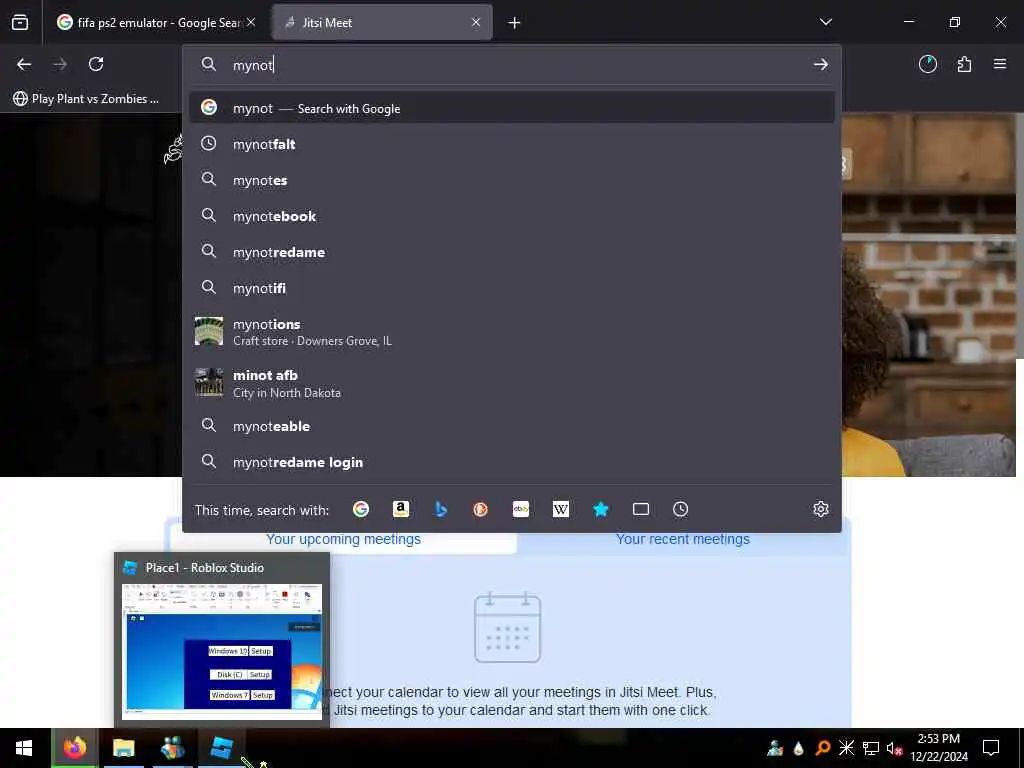The height and width of the screenshot is (768, 1024).
Task: Choose the mynotes suggestion
Action: tap(512, 180)
